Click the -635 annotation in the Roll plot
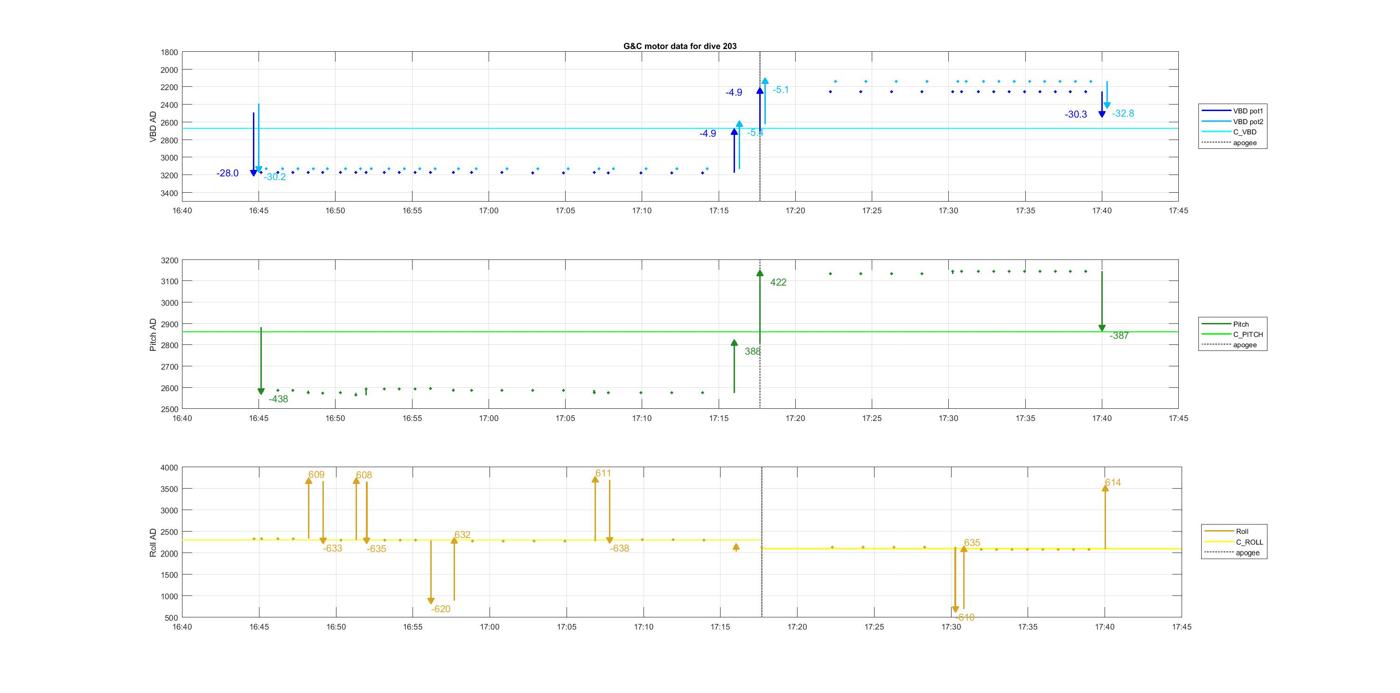The height and width of the screenshot is (693, 1400). [x=376, y=550]
